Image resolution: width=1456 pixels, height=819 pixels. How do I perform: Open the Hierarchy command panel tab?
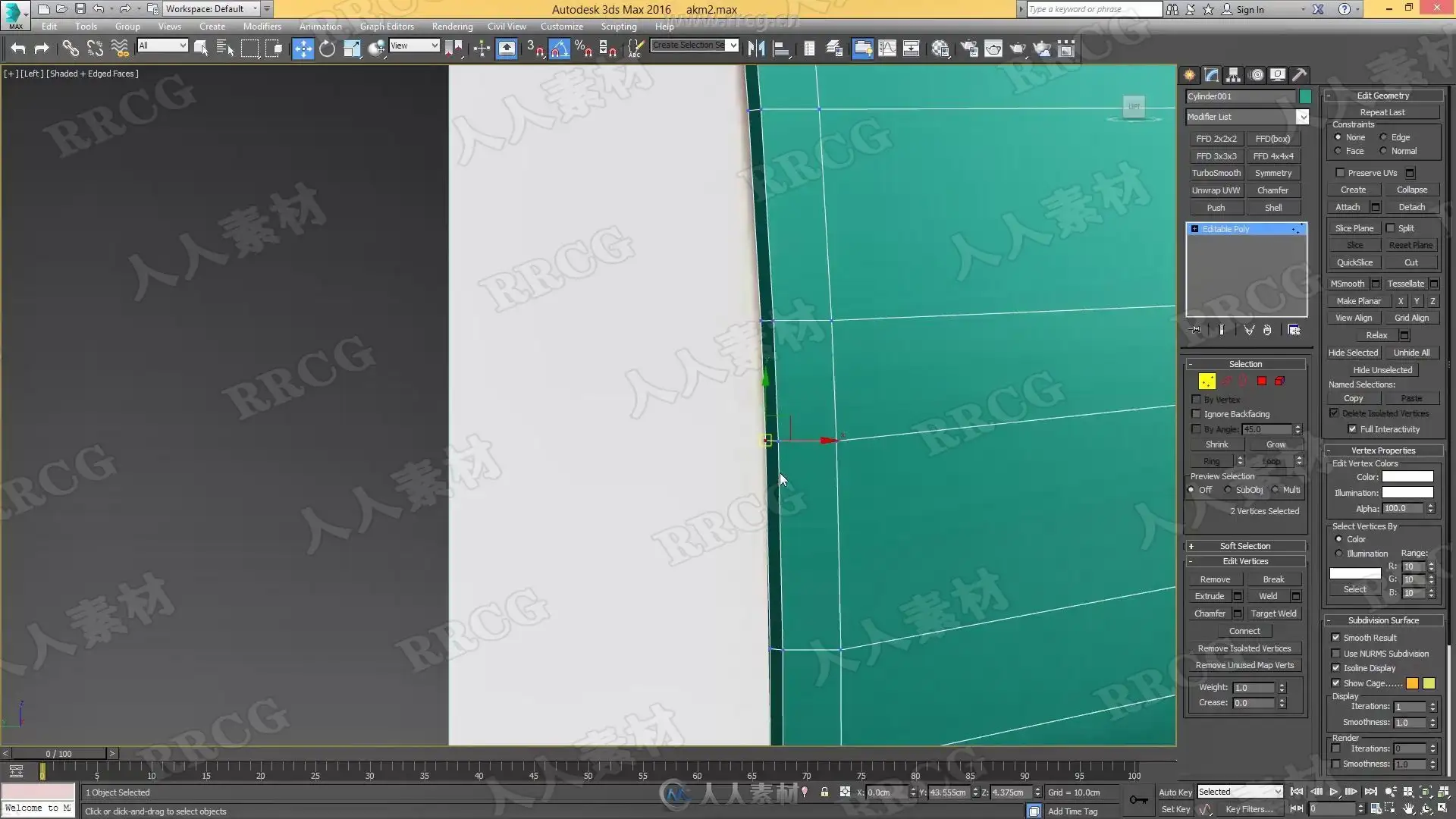(x=1234, y=75)
